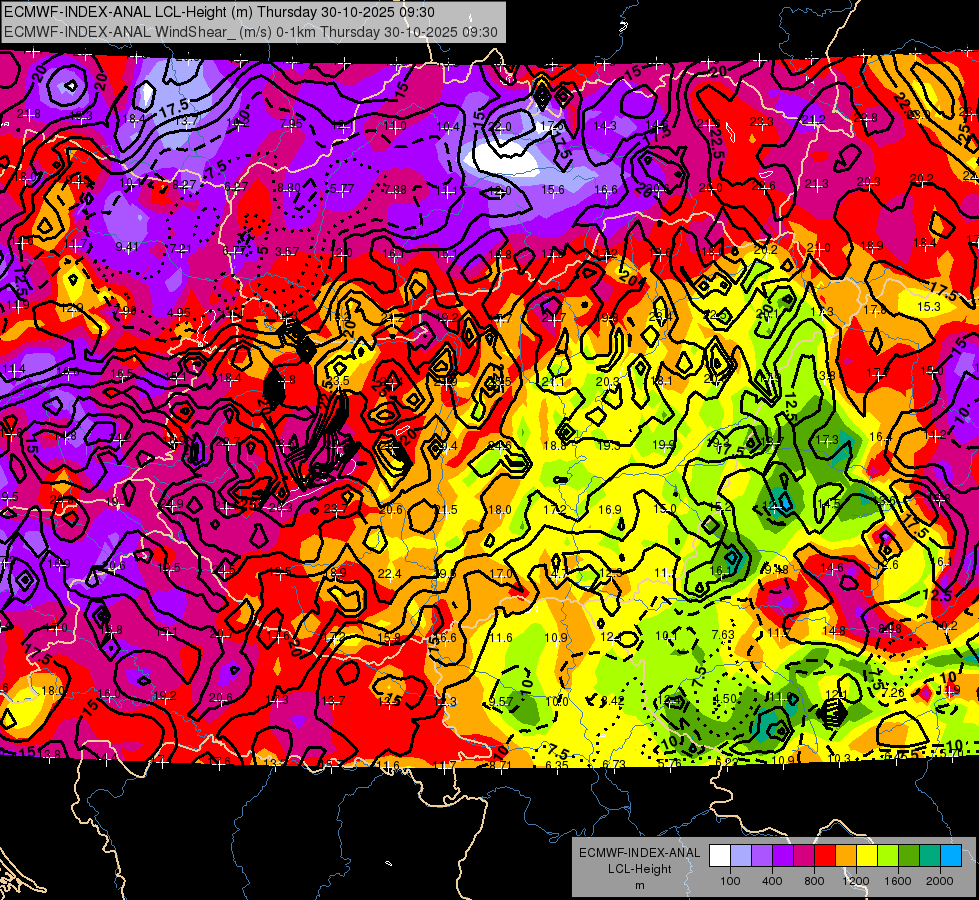The image size is (979, 900).
Task: Click the wind shear value 8.80
Action: [x=289, y=187]
